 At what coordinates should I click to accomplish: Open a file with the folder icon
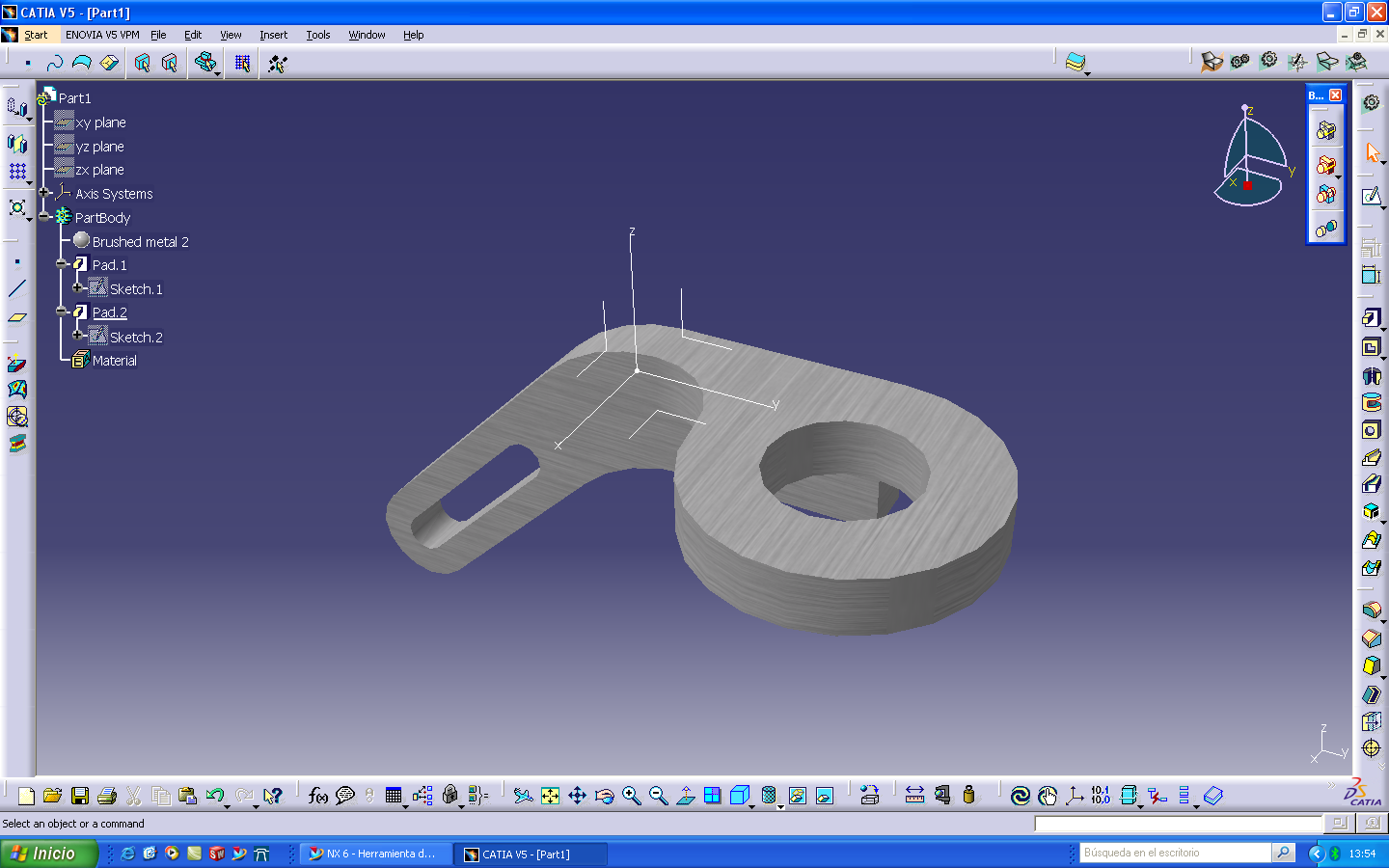point(53,796)
